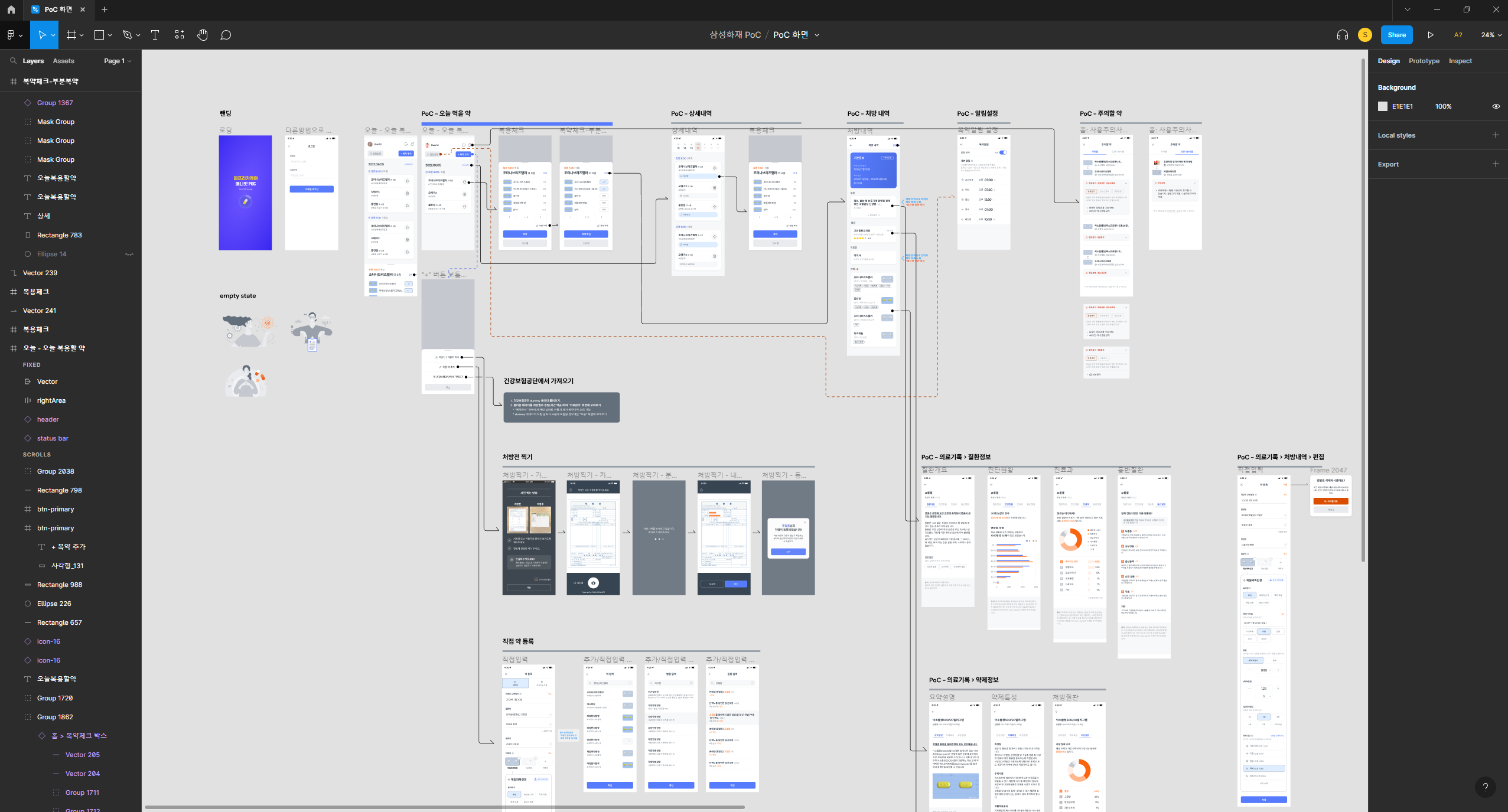Viewport: 1508px width, 812px height.
Task: Open the Figma main menu
Action: (x=14, y=35)
